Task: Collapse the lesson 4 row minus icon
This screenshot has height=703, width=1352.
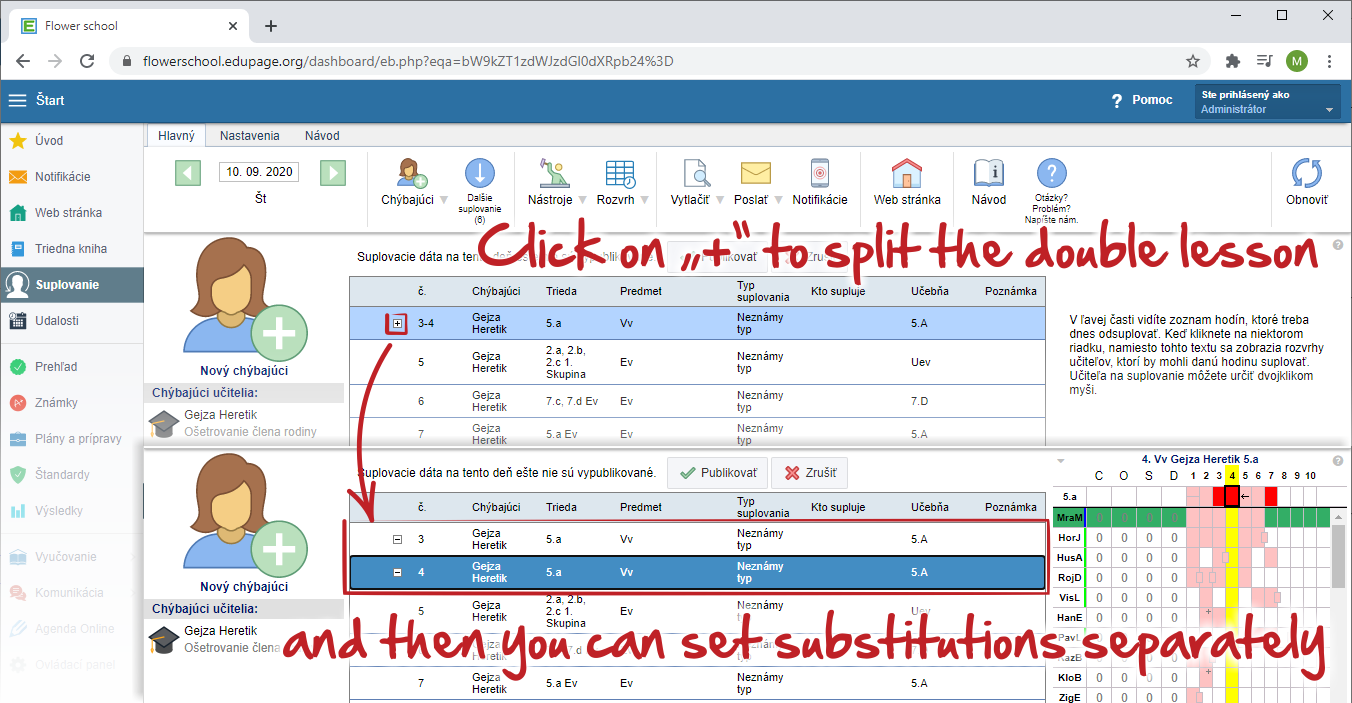Action: (397, 573)
